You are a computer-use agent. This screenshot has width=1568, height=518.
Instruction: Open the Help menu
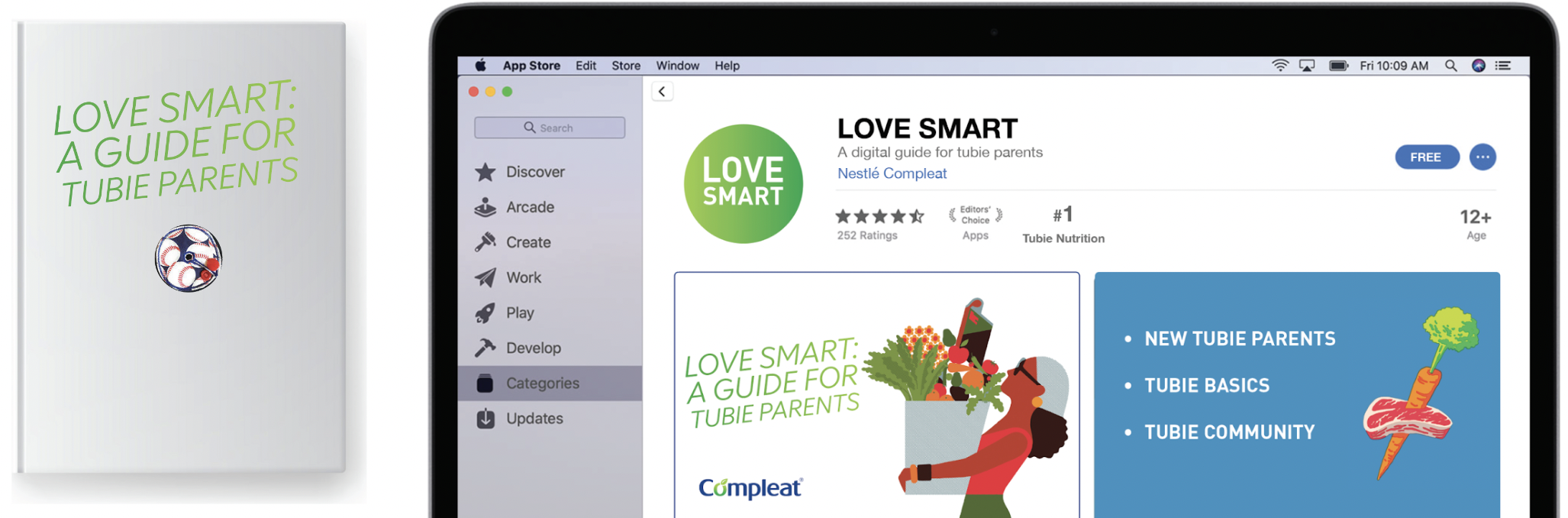click(727, 66)
